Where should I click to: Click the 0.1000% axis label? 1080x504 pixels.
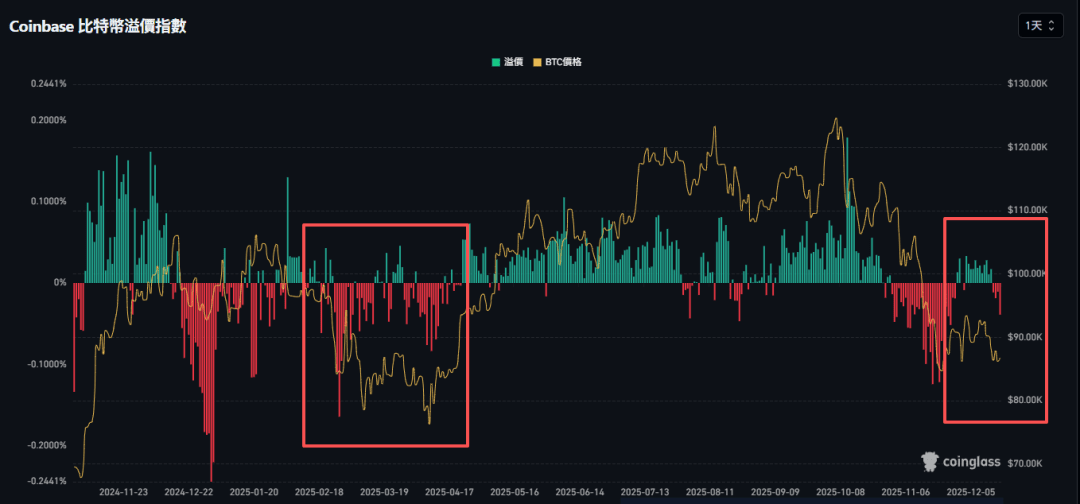tap(49, 201)
